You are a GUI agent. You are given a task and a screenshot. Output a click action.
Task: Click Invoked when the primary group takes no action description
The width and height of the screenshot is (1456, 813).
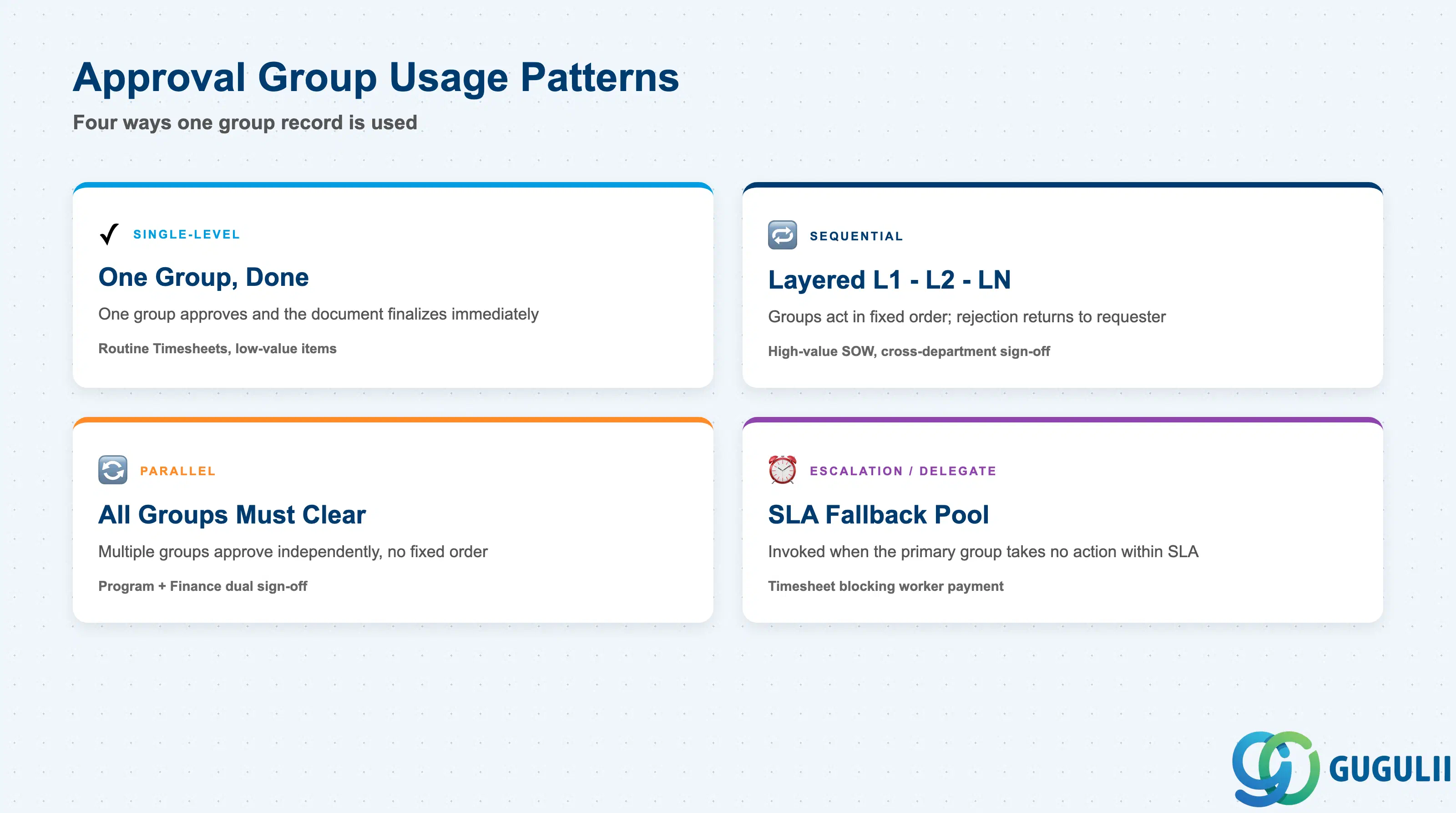[983, 552]
